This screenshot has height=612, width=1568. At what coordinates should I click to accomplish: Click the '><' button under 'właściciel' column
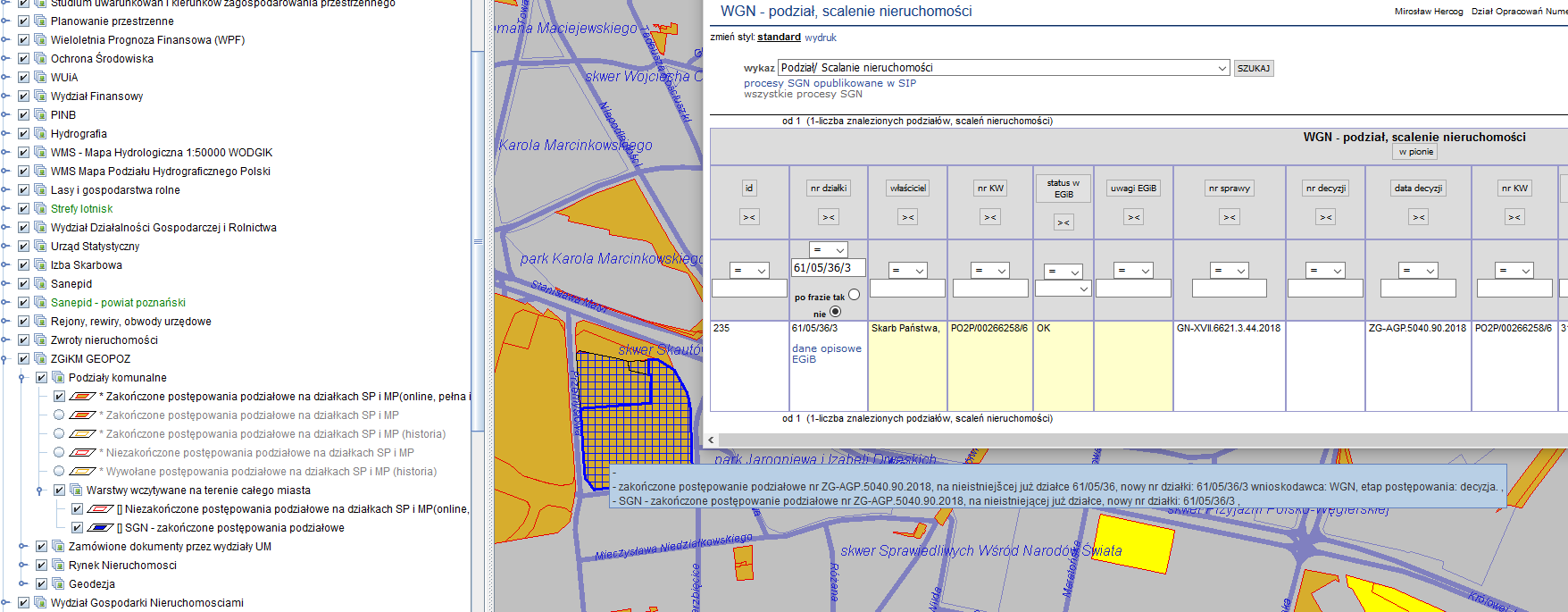click(x=908, y=217)
